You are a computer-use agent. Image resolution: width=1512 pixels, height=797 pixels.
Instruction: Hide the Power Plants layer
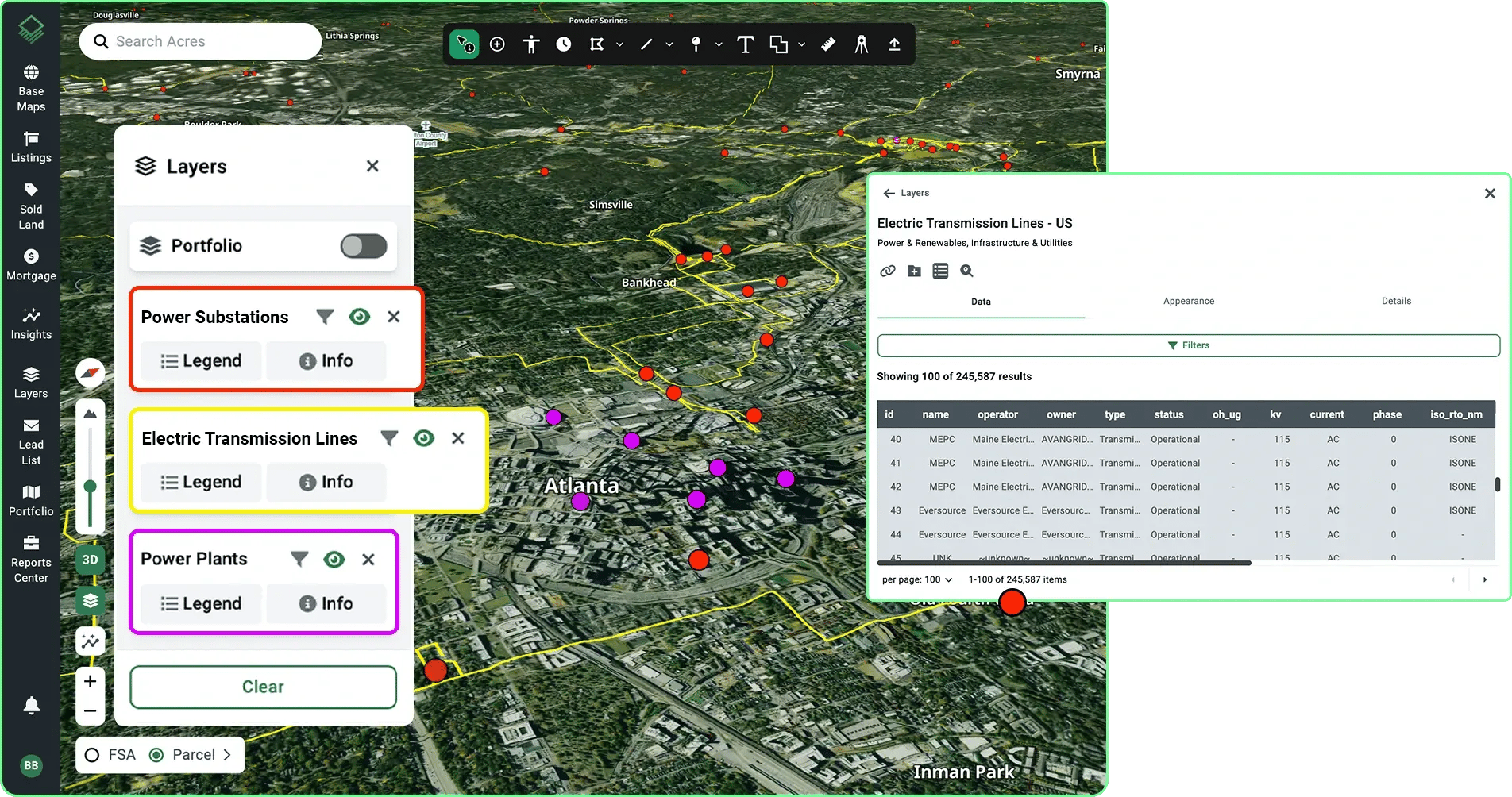(334, 560)
